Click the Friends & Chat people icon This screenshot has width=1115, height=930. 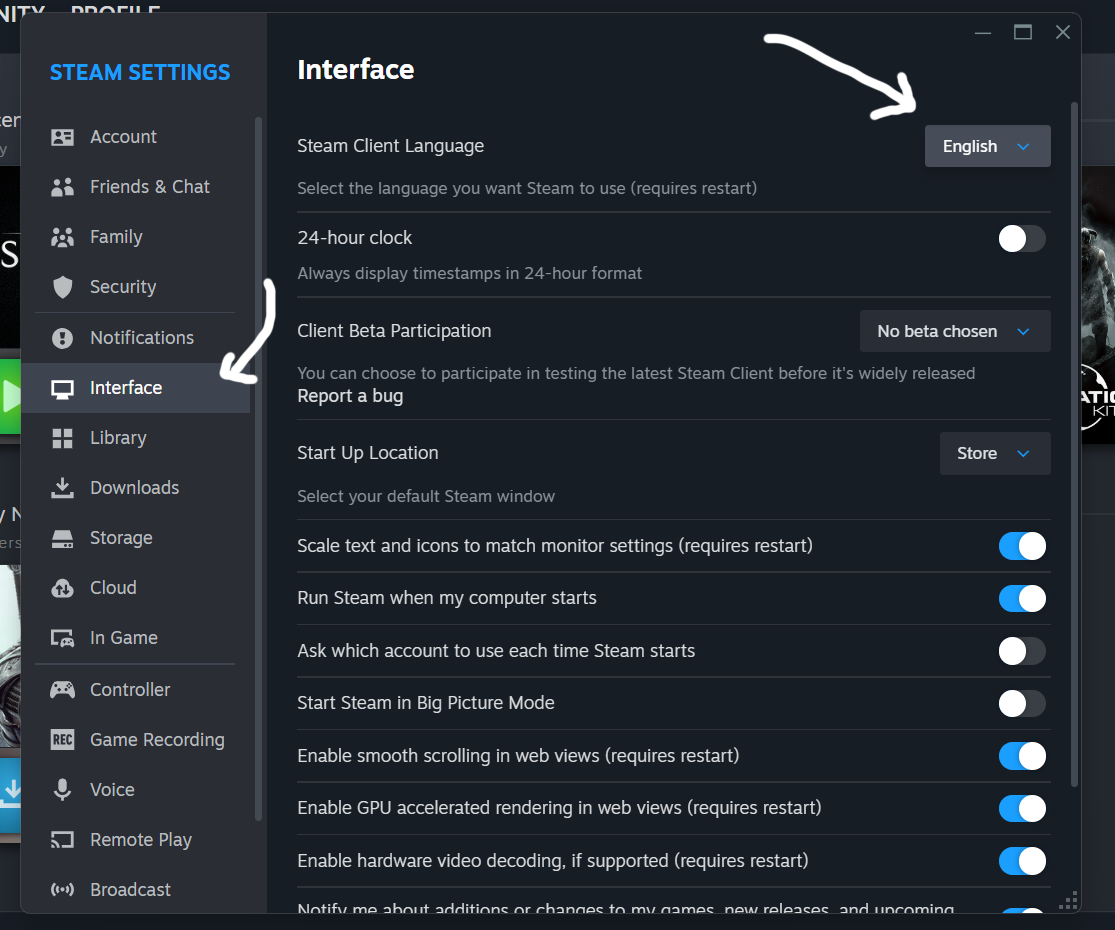63,187
